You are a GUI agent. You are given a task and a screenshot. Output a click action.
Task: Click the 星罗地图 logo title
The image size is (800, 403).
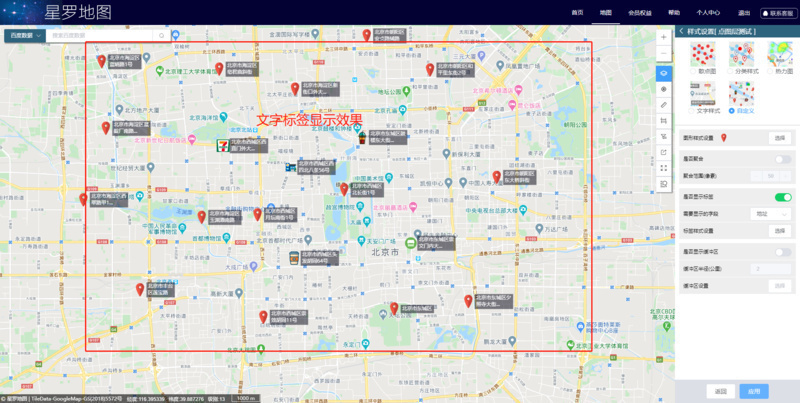(78, 12)
